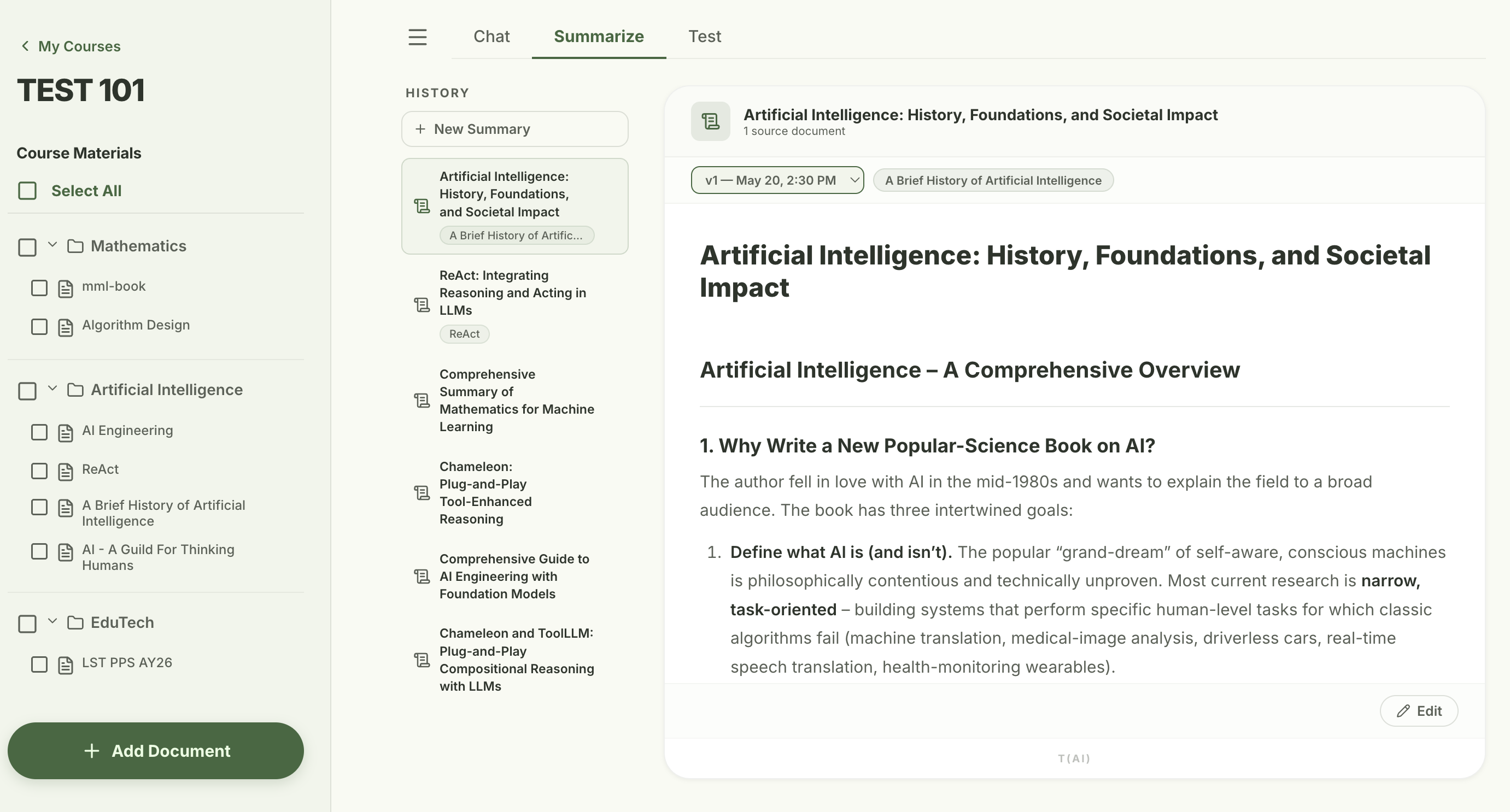Open the hamburger menu icon

(417, 37)
